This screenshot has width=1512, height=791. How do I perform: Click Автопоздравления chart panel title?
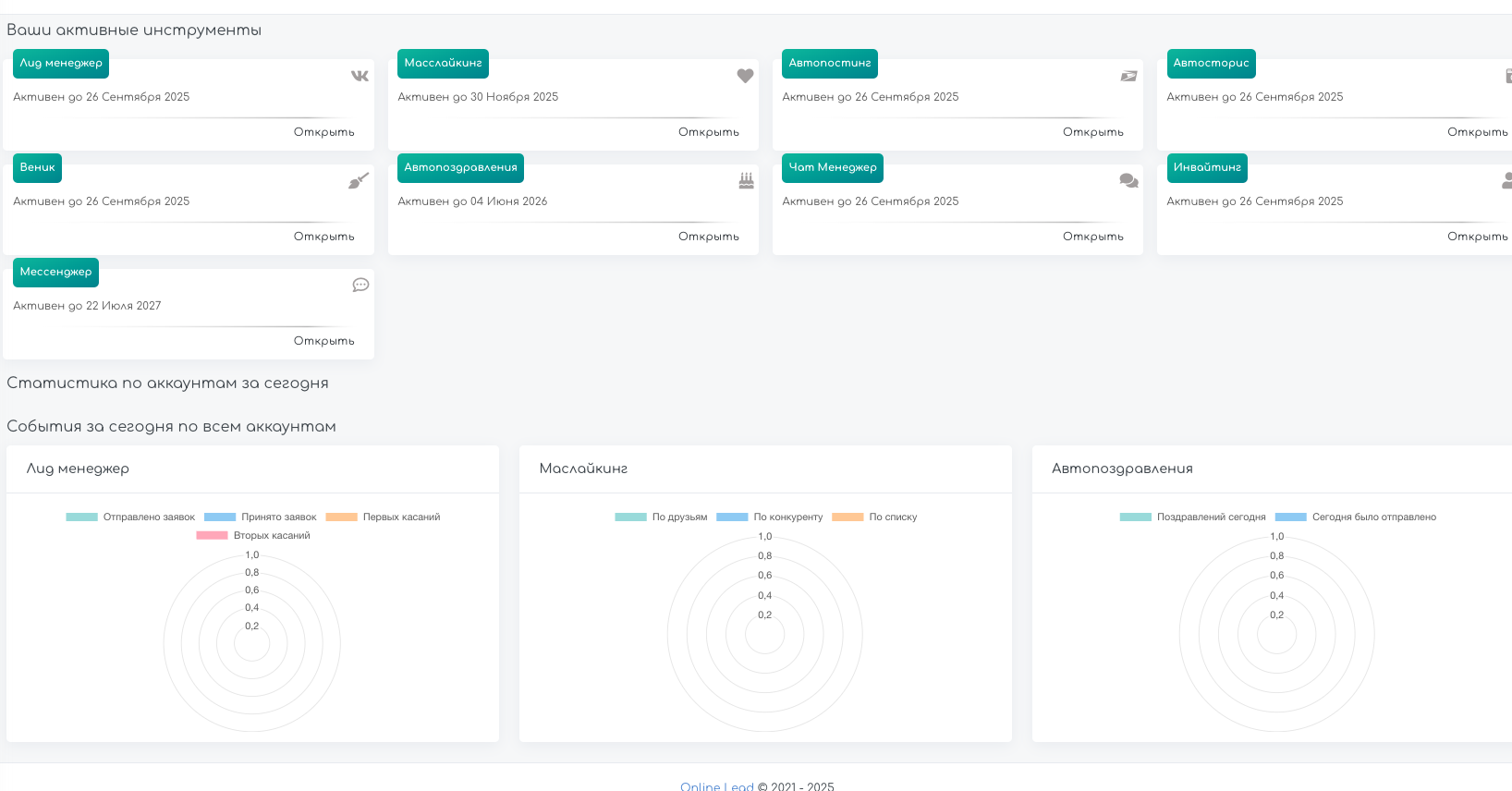click(x=1122, y=469)
